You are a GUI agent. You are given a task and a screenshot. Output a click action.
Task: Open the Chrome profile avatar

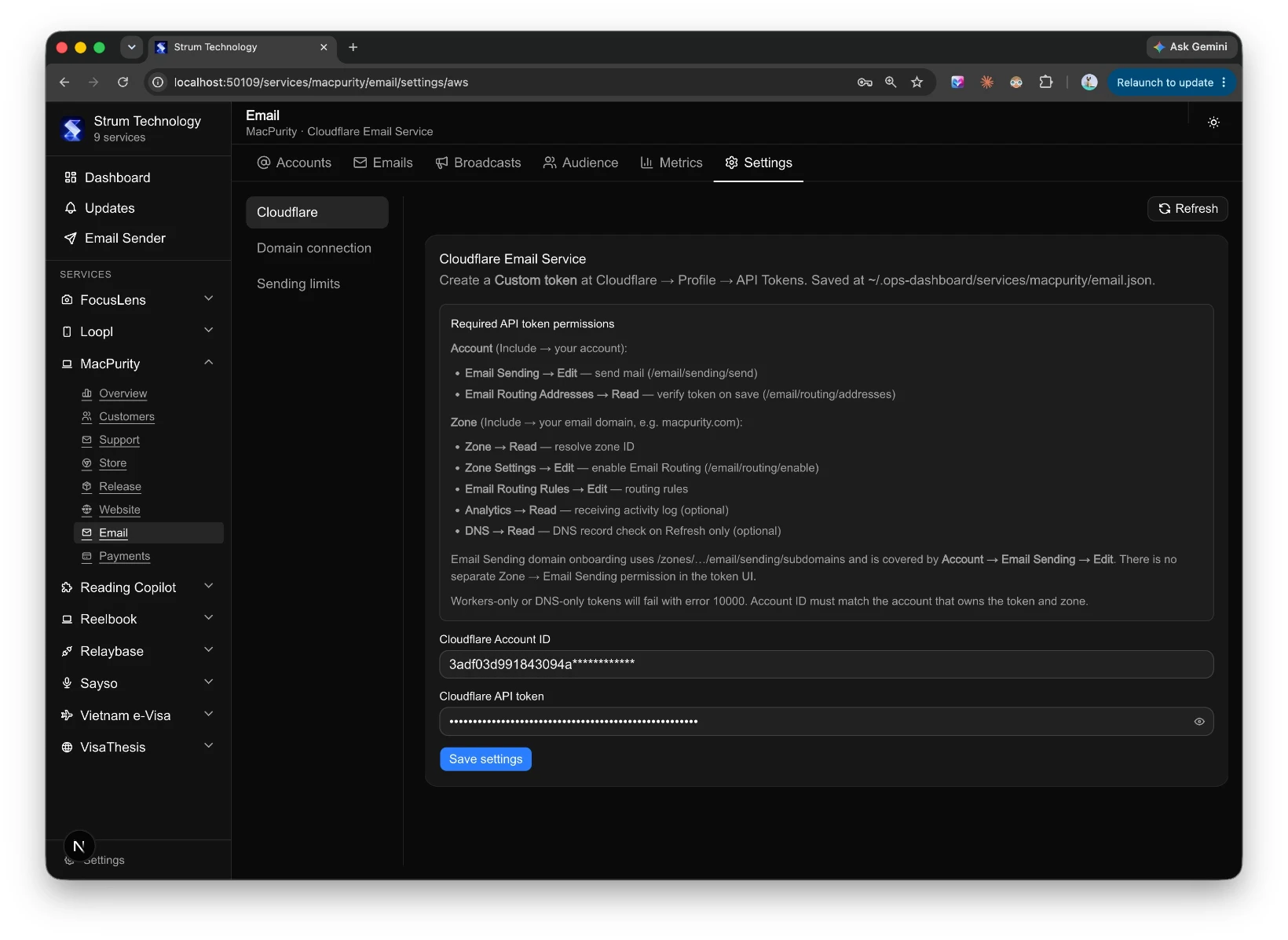coord(1089,82)
